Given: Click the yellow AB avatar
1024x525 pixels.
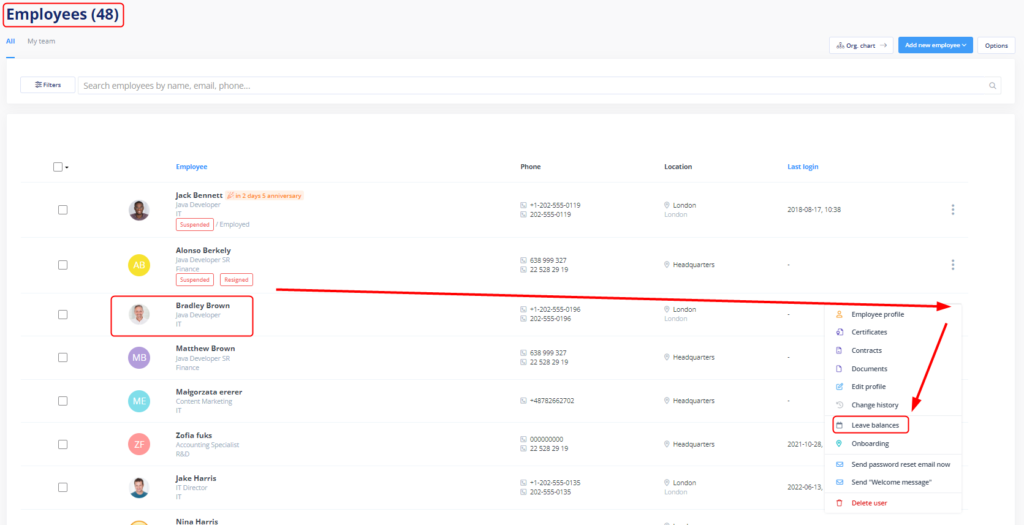Looking at the screenshot, I should coord(138,264).
